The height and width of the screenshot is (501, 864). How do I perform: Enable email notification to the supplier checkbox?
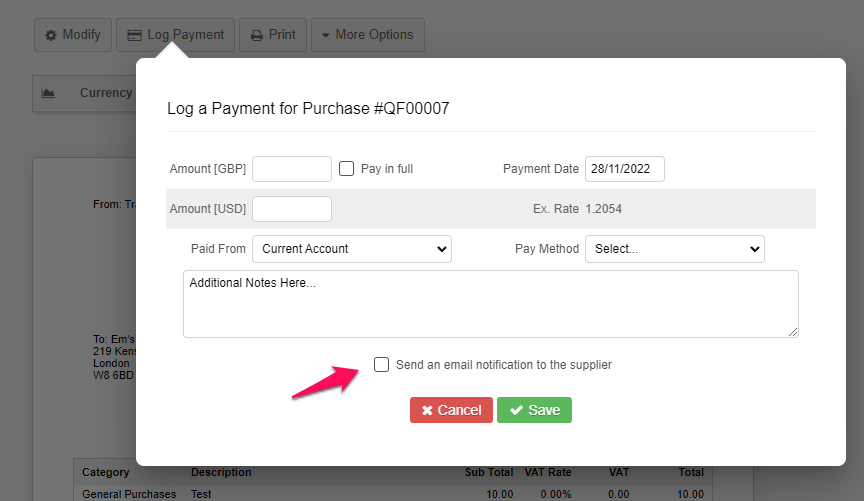coord(381,364)
